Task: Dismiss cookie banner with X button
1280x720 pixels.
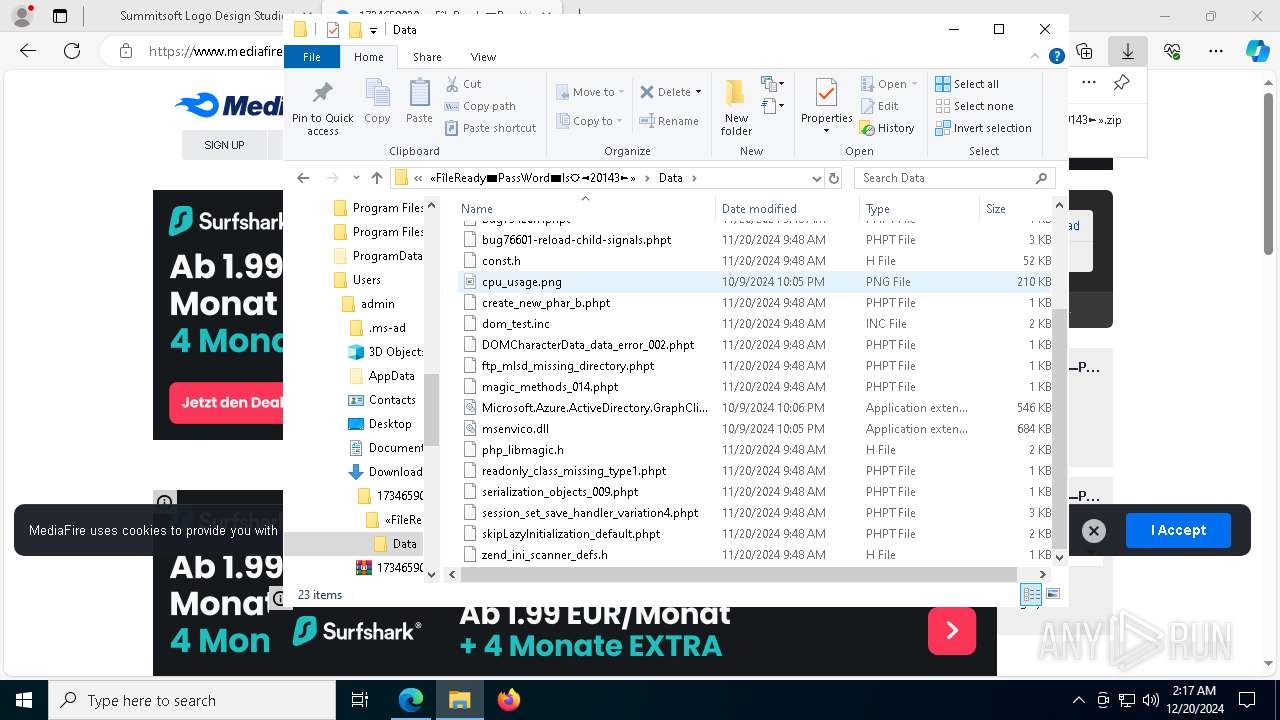Action: 1094,531
